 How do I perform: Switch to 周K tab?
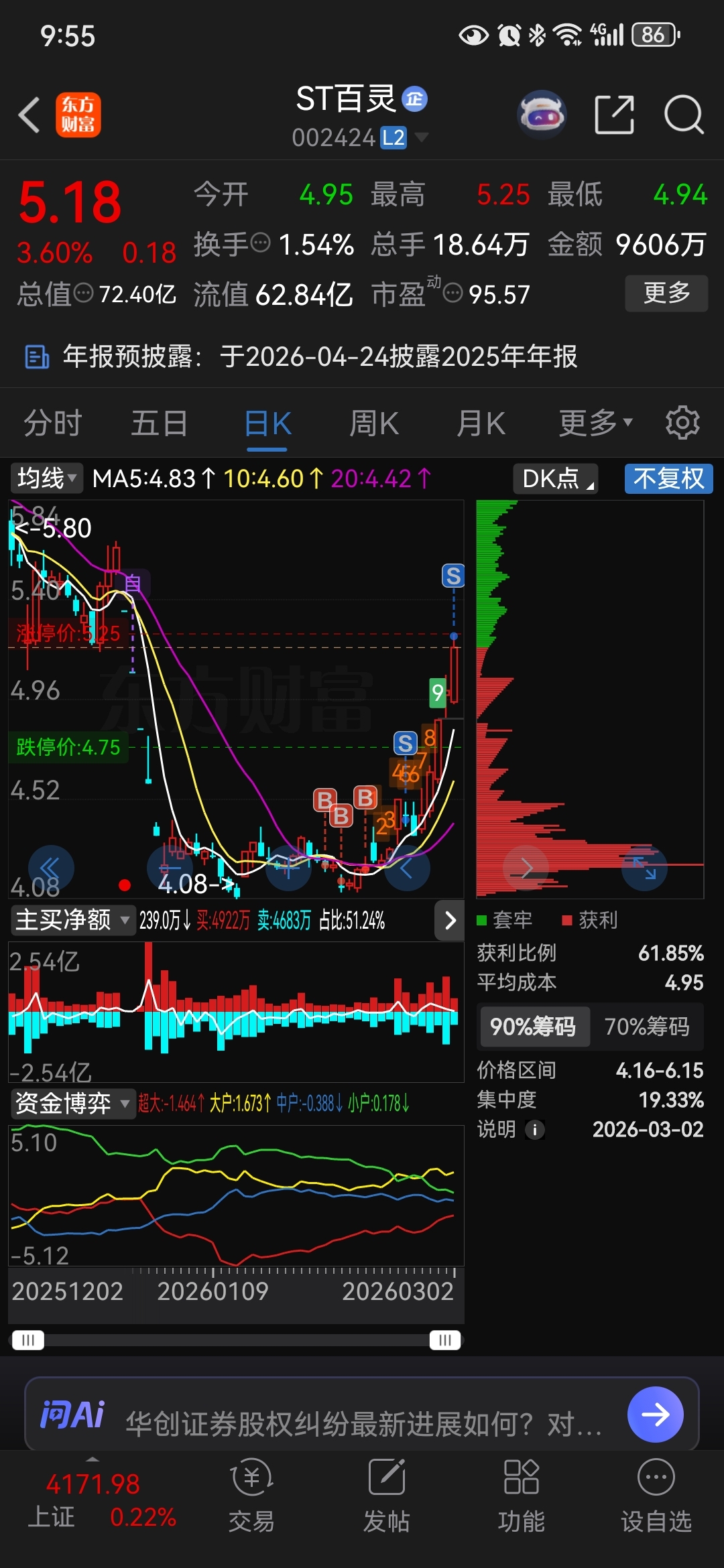coord(374,423)
